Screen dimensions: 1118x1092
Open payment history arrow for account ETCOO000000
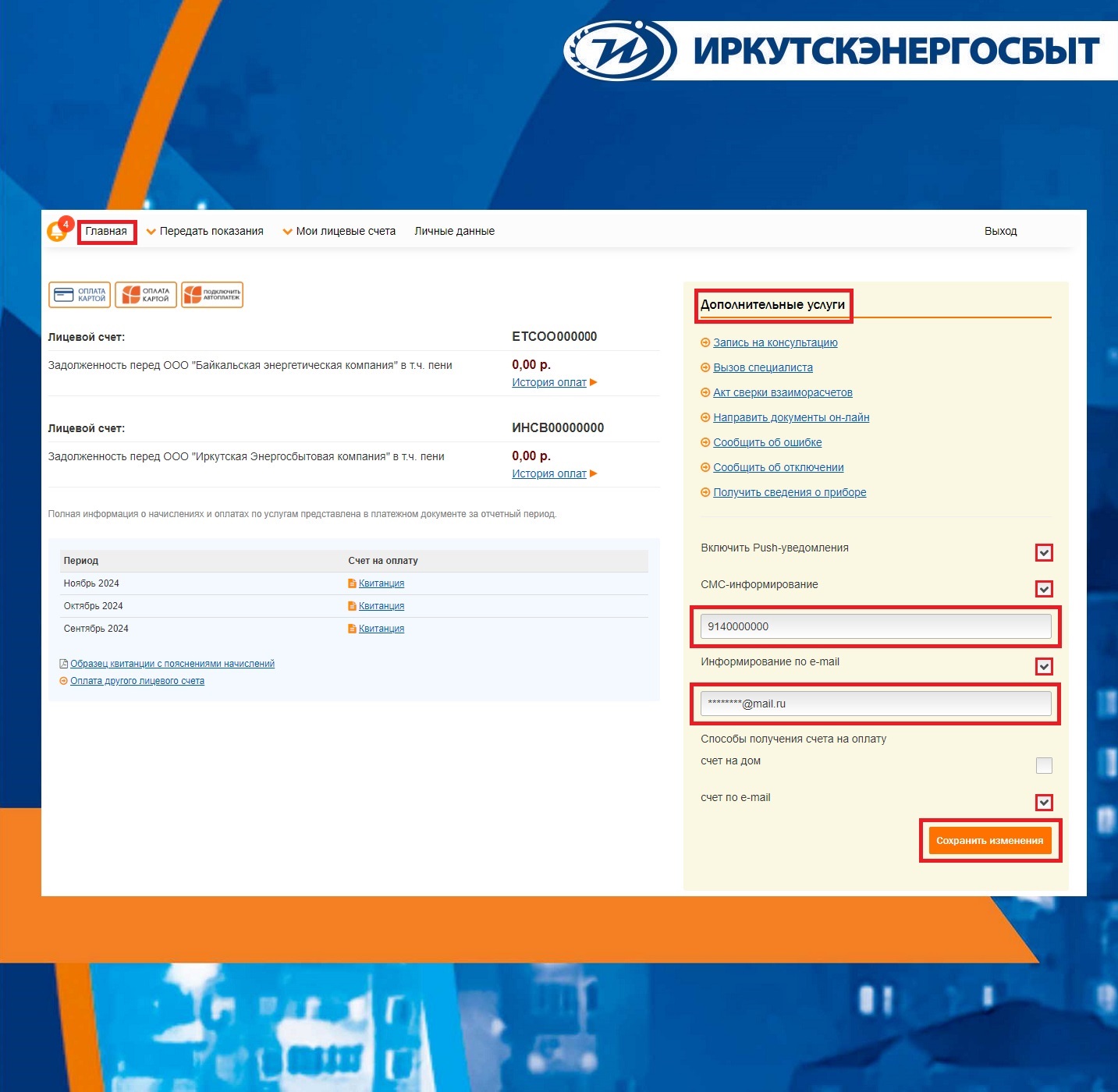pos(594,382)
